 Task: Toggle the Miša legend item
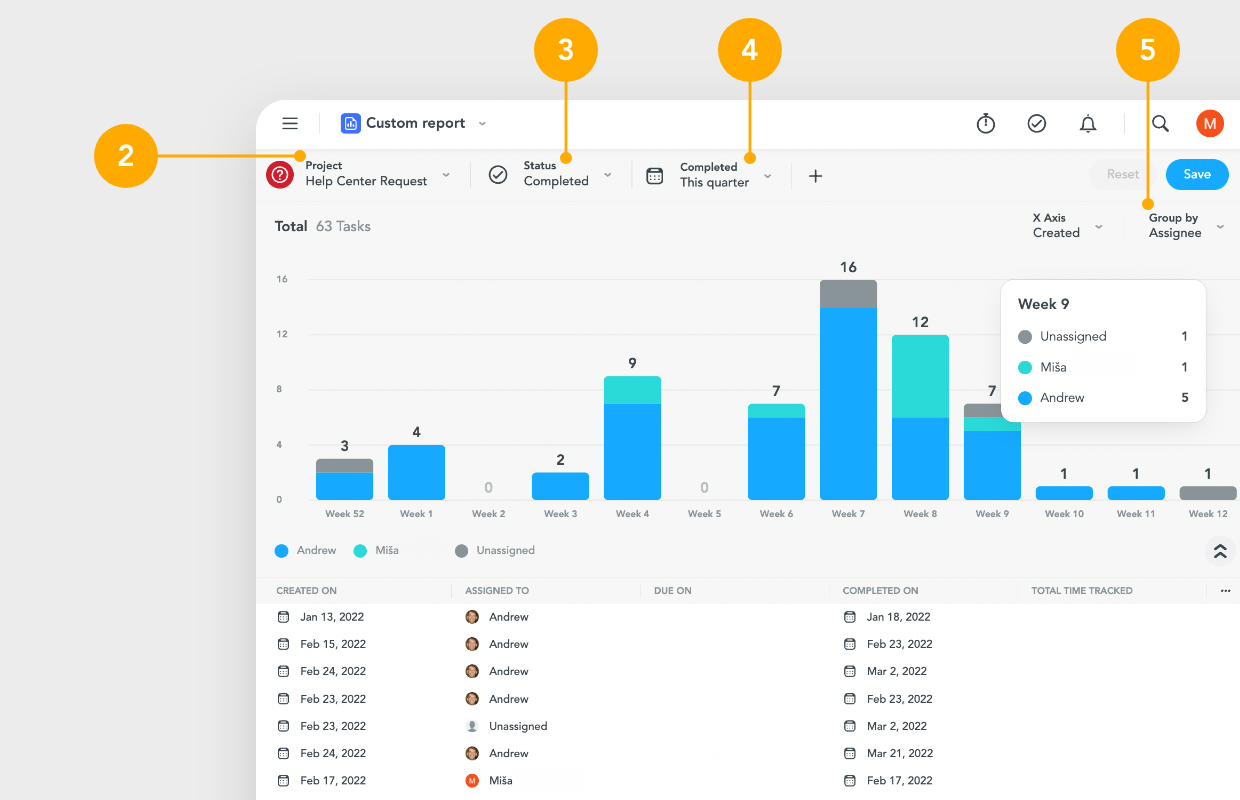pyautogui.click(x=376, y=550)
